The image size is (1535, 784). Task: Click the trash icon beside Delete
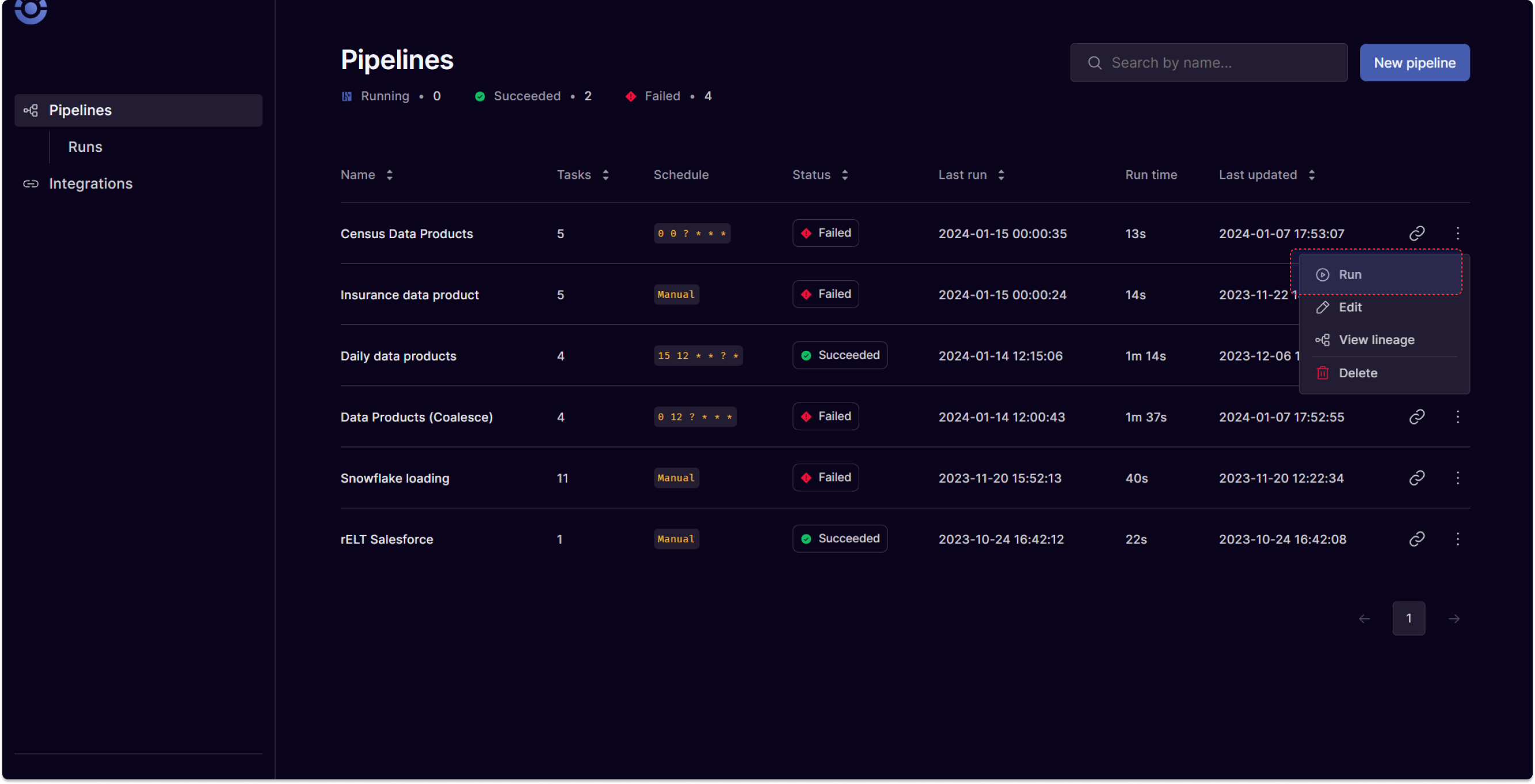click(1322, 372)
